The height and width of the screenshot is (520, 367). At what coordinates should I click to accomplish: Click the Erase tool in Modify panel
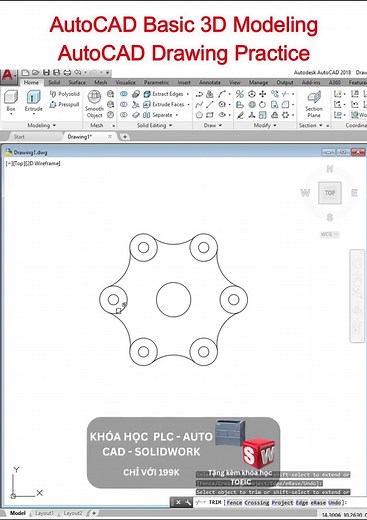click(x=240, y=115)
